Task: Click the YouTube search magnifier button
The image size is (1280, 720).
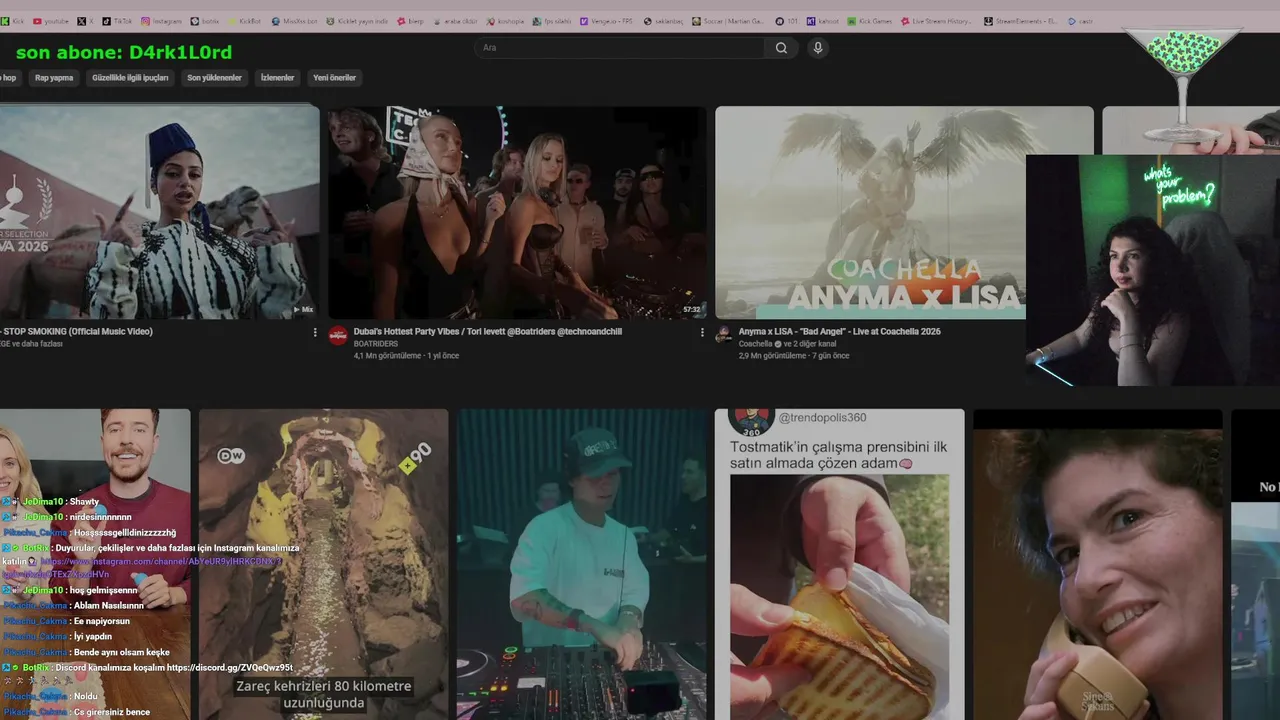Action: (781, 47)
